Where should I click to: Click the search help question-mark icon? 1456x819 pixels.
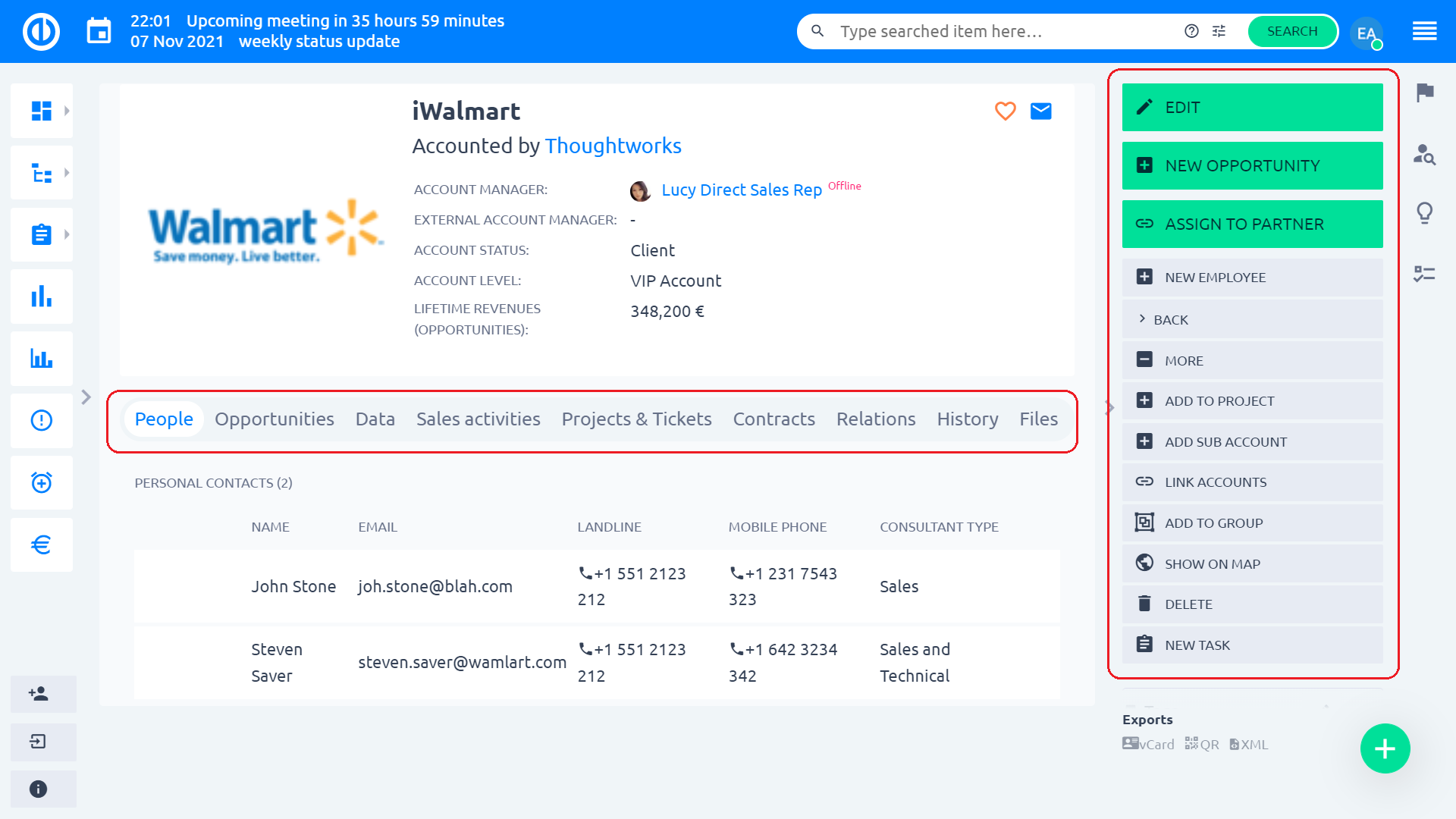tap(1191, 31)
